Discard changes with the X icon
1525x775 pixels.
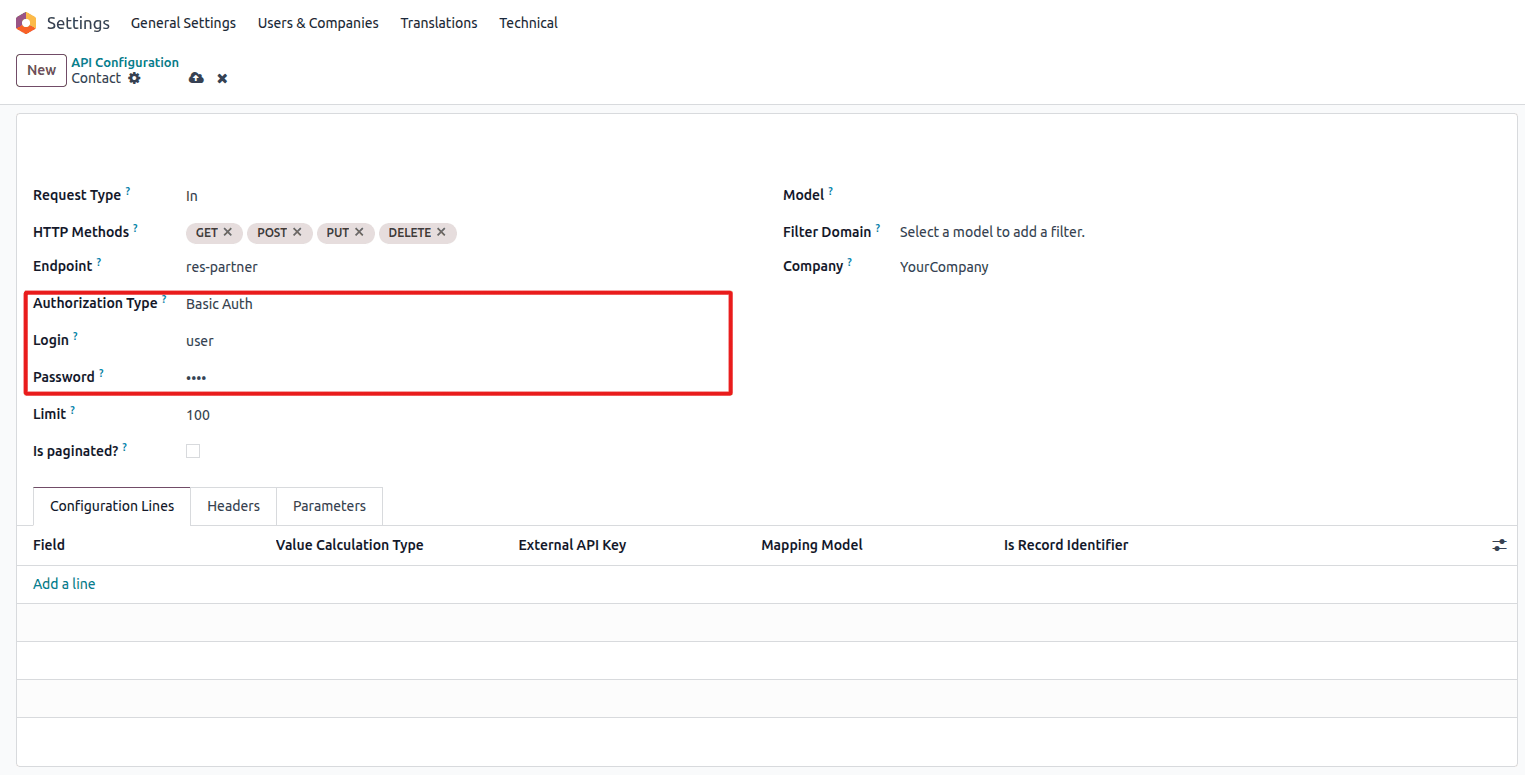pos(222,78)
